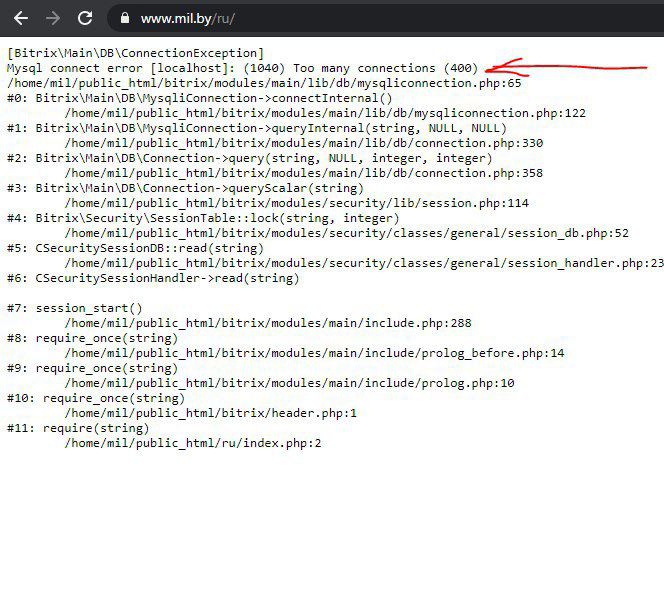This screenshot has height=609, width=664.
Task: Click the prolog_before.php:14 path
Action: 314,353
